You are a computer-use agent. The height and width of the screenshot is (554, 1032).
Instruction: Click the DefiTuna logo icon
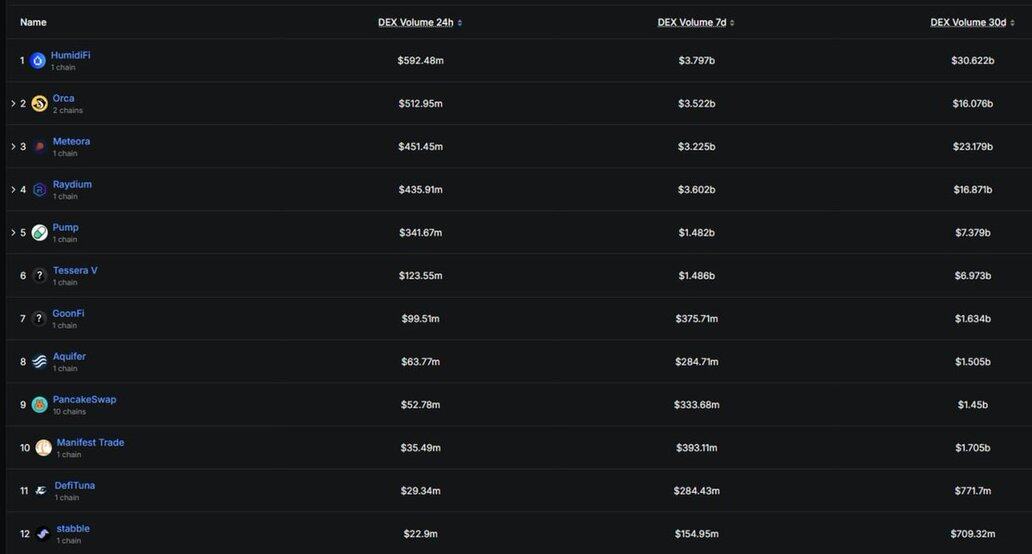coord(41,491)
